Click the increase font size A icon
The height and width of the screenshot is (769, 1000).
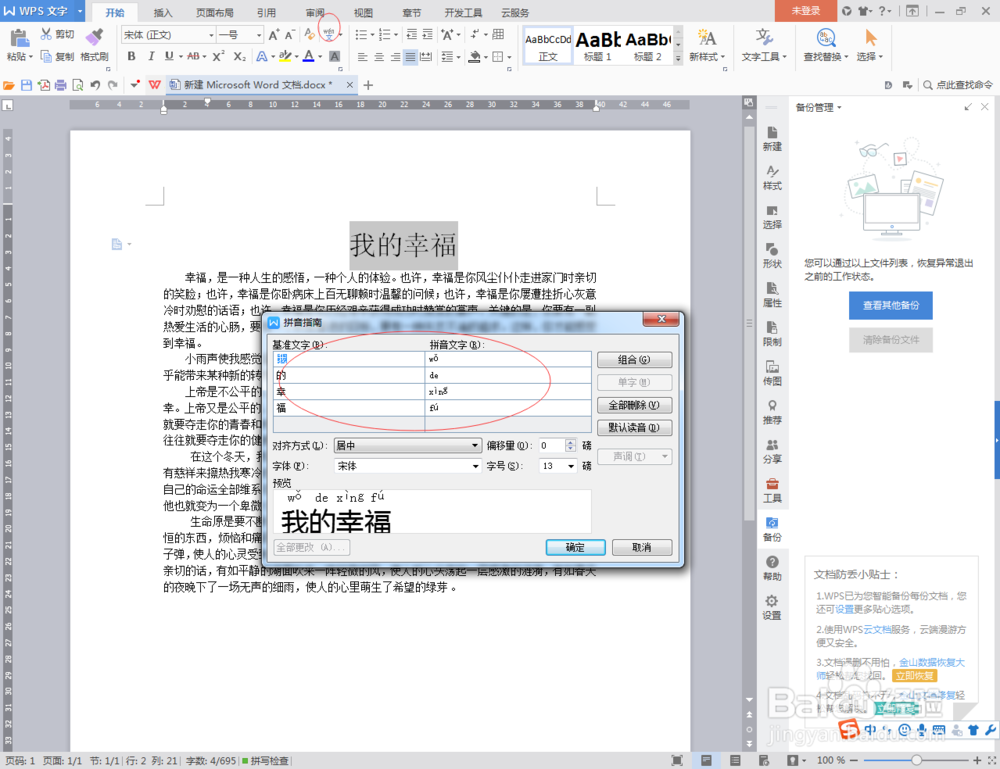pyautogui.click(x=274, y=34)
